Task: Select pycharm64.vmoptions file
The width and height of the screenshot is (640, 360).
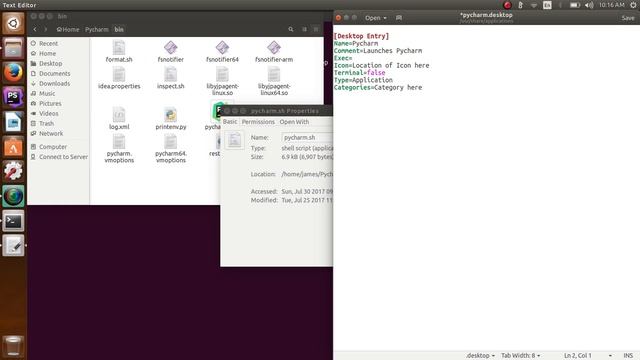Action: coord(171,149)
